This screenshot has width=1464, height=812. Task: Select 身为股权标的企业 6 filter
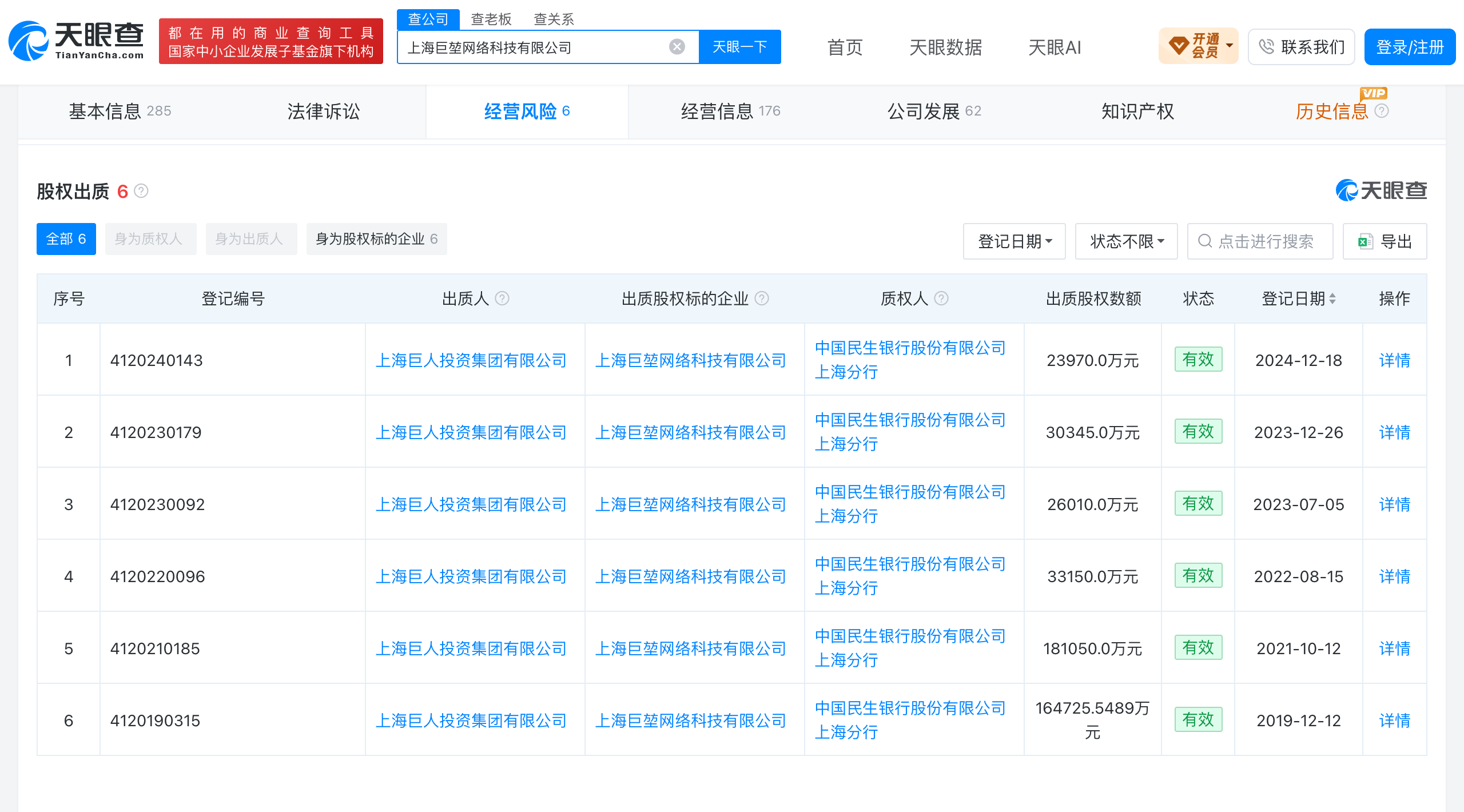tap(377, 239)
